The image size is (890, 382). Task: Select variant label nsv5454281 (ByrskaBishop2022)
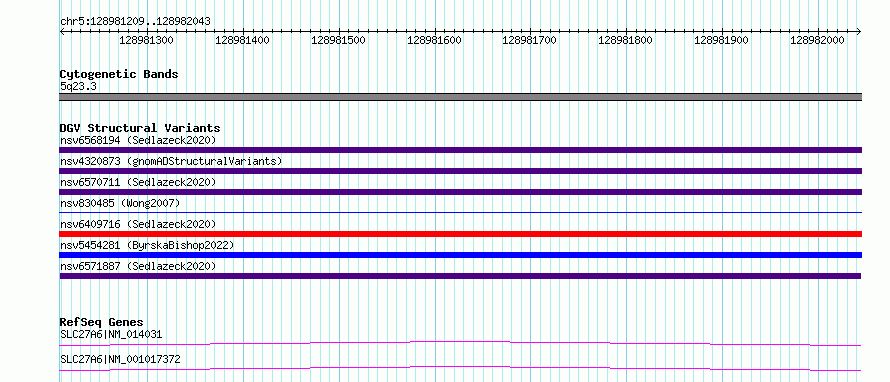[147, 245]
